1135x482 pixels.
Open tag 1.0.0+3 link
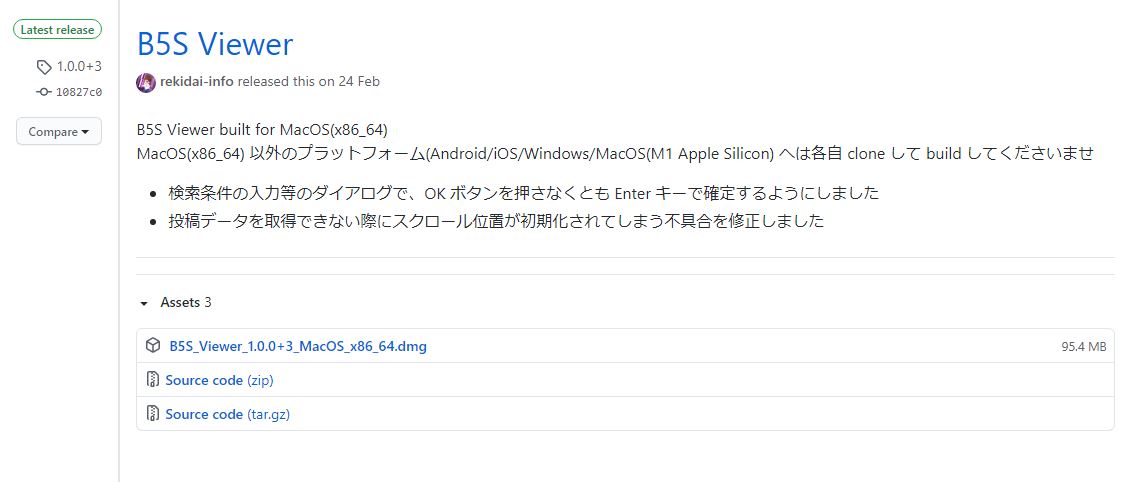[x=79, y=67]
